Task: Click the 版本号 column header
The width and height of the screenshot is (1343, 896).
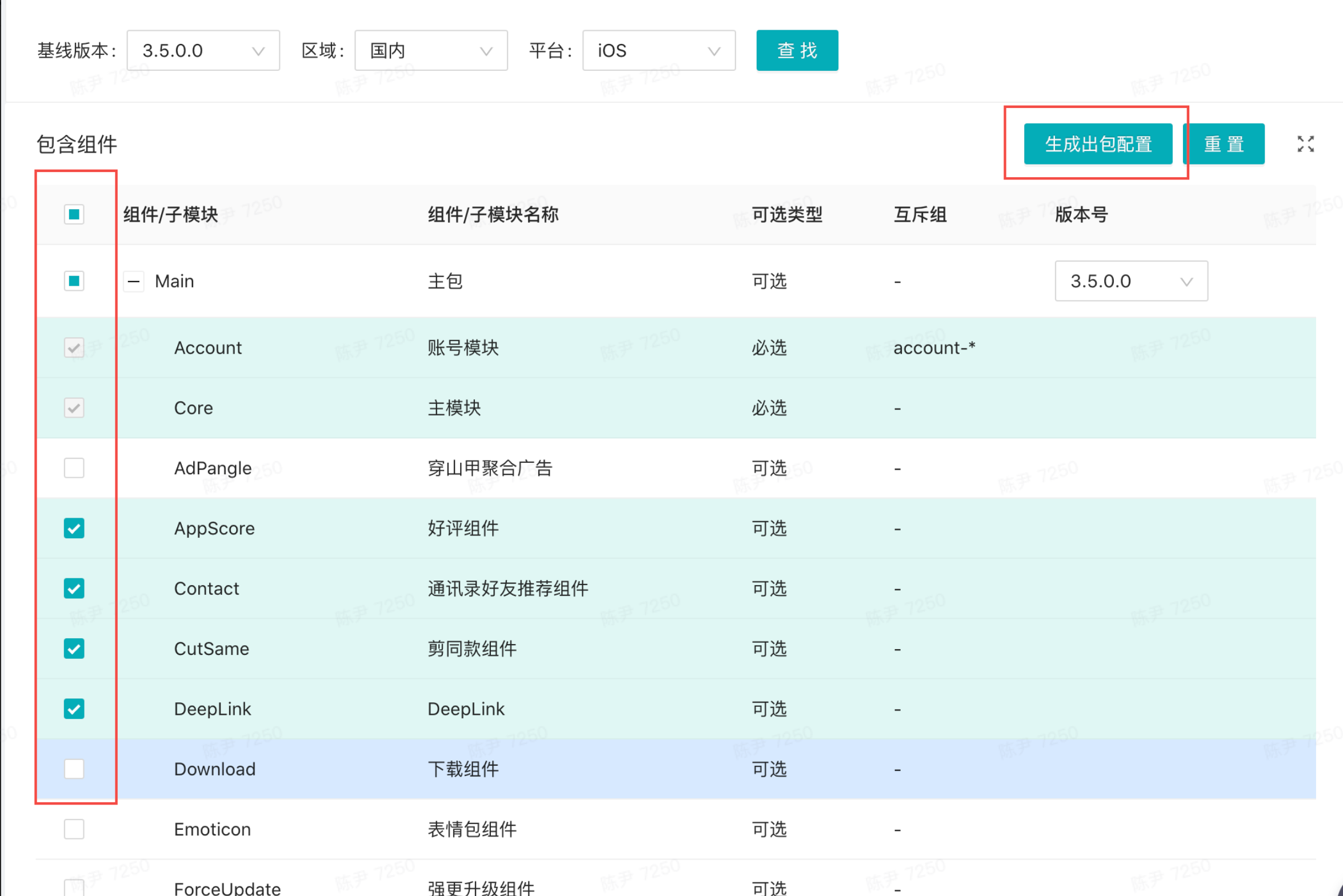Action: (1081, 215)
